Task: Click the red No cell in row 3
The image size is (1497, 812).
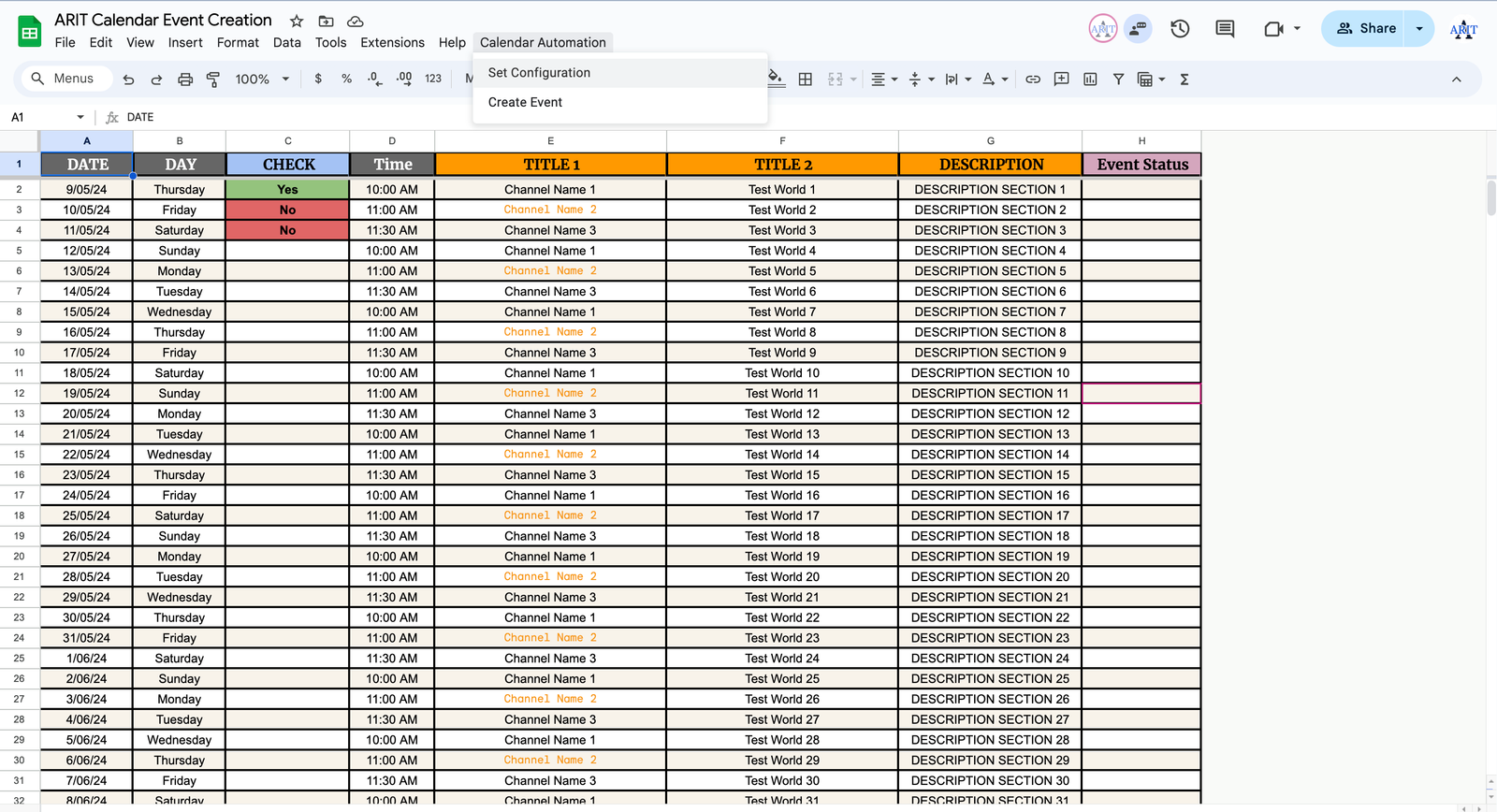Action: point(287,210)
